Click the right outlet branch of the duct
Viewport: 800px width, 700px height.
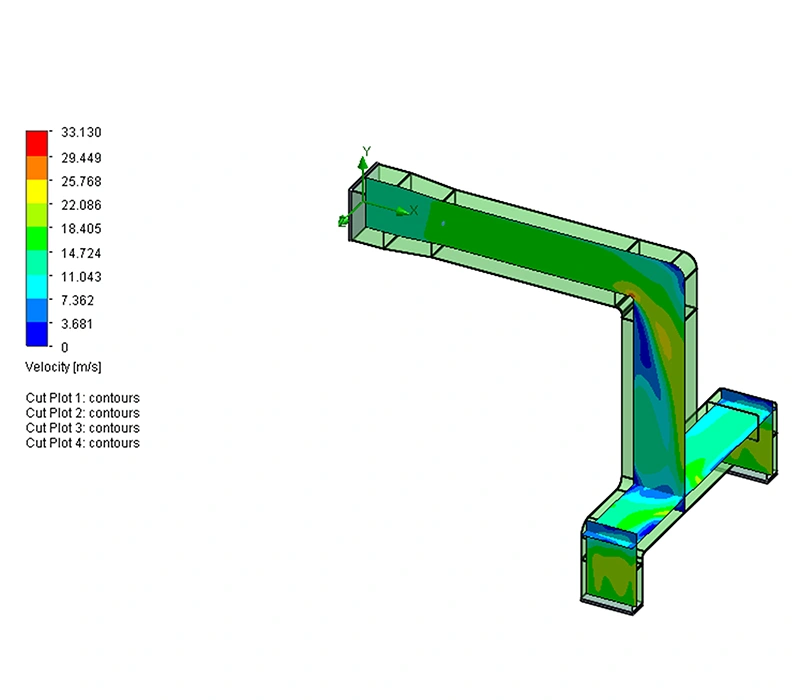tap(740, 430)
